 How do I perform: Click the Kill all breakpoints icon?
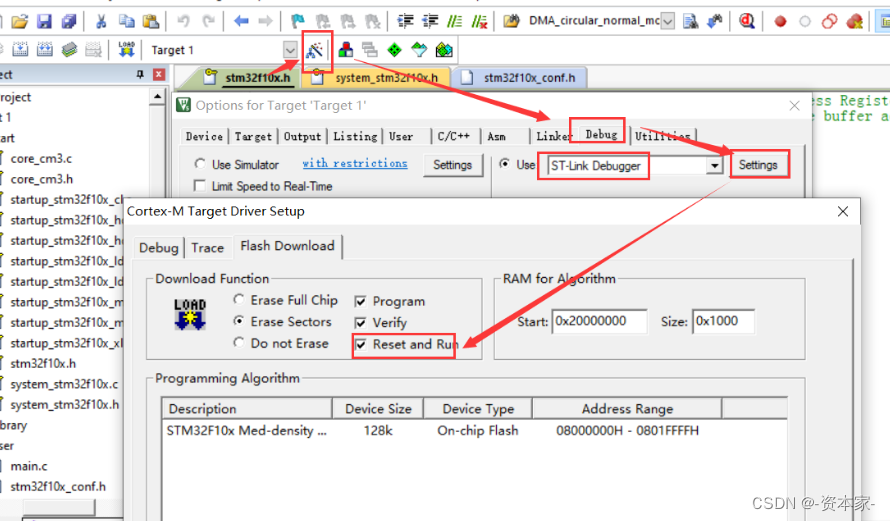pos(854,22)
